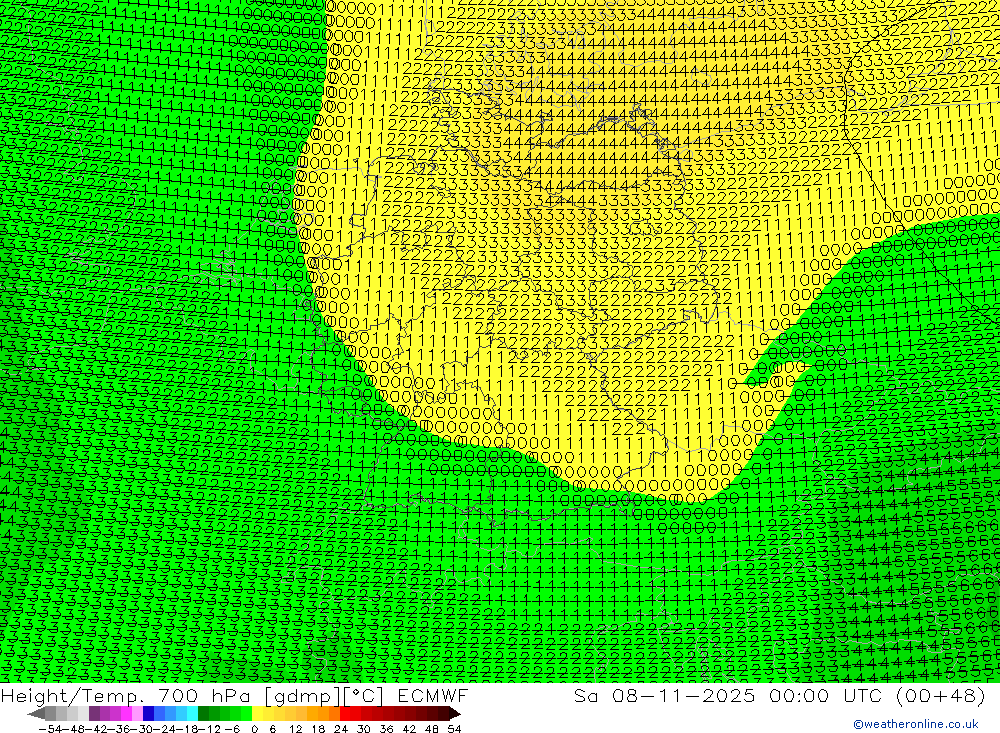Click the dark blue legend swatch at -30
Viewport: 1000px width, 733px height.
(x=149, y=713)
